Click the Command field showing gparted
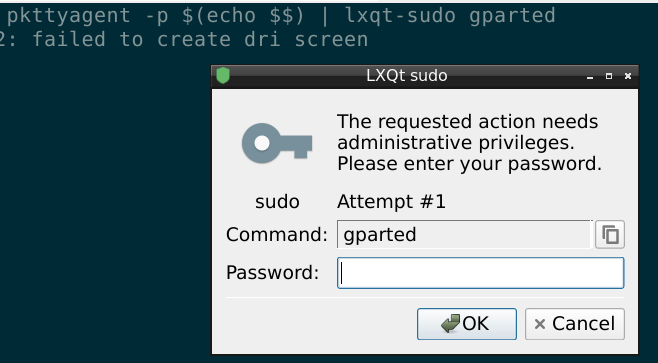The height and width of the screenshot is (363, 658). [x=465, y=234]
